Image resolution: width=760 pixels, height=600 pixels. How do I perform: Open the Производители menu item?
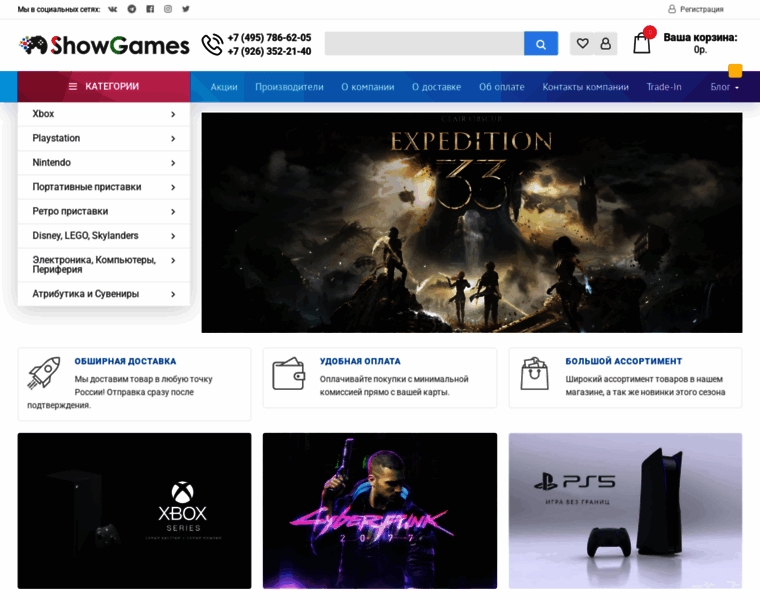pos(289,87)
